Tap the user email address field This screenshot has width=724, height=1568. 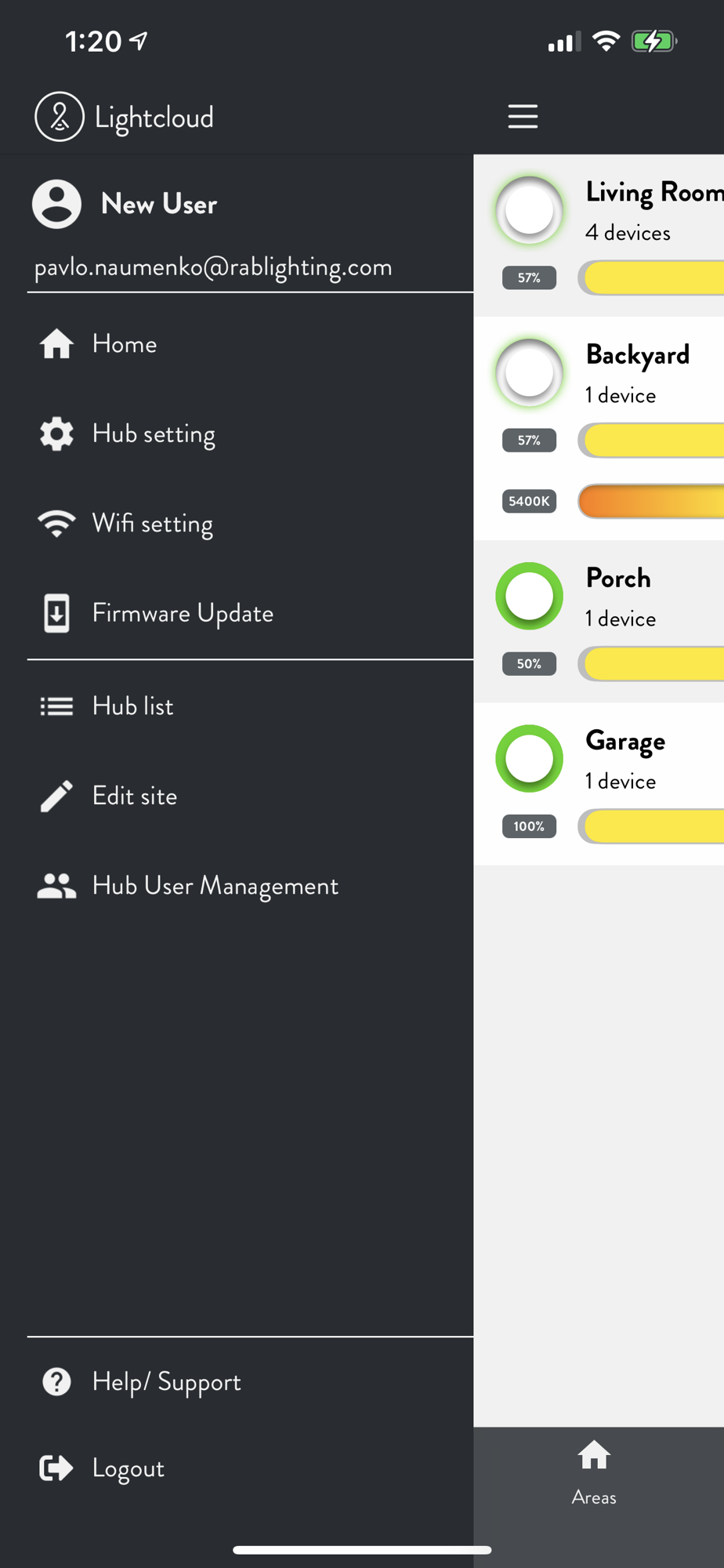point(213,267)
